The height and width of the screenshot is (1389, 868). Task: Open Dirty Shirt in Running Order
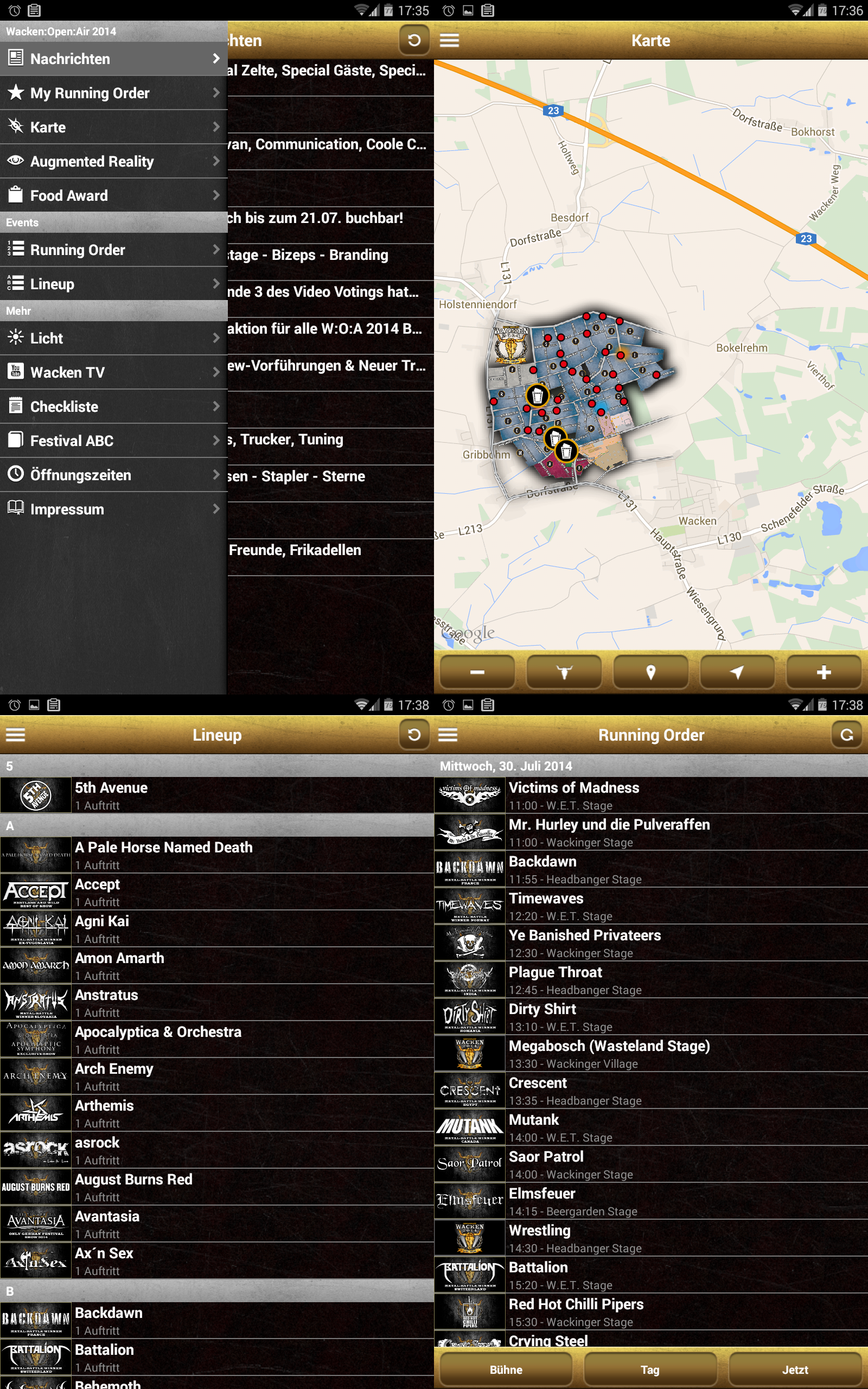(x=651, y=1016)
